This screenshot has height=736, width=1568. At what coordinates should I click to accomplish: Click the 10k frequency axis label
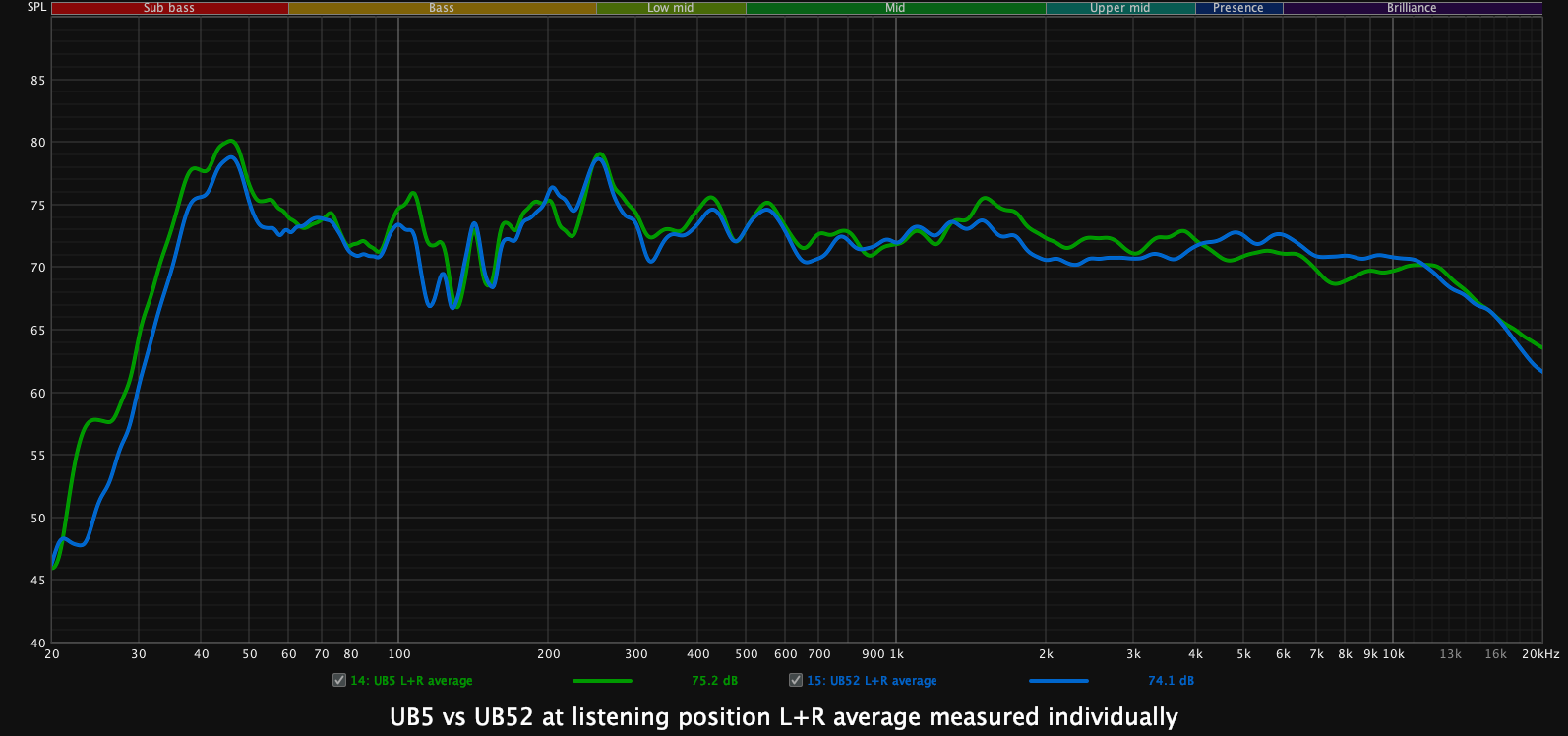tap(1393, 654)
